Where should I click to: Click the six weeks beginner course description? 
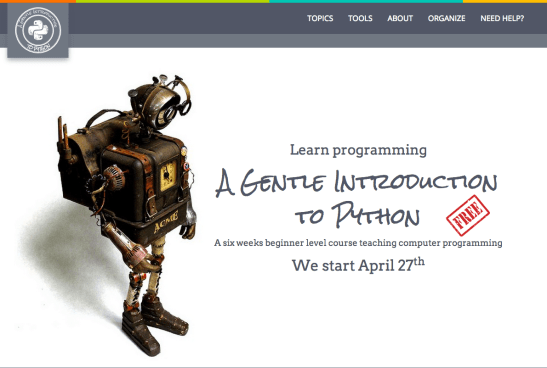point(358,243)
